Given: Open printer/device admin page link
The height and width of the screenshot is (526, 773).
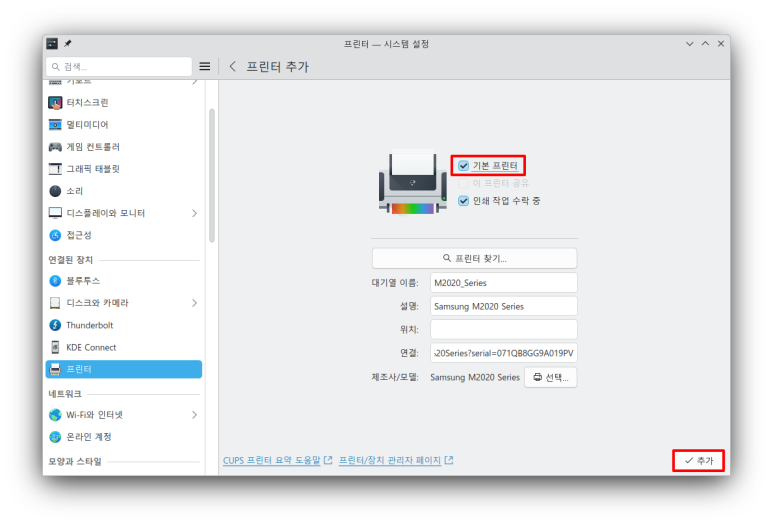Looking at the screenshot, I should [396, 460].
